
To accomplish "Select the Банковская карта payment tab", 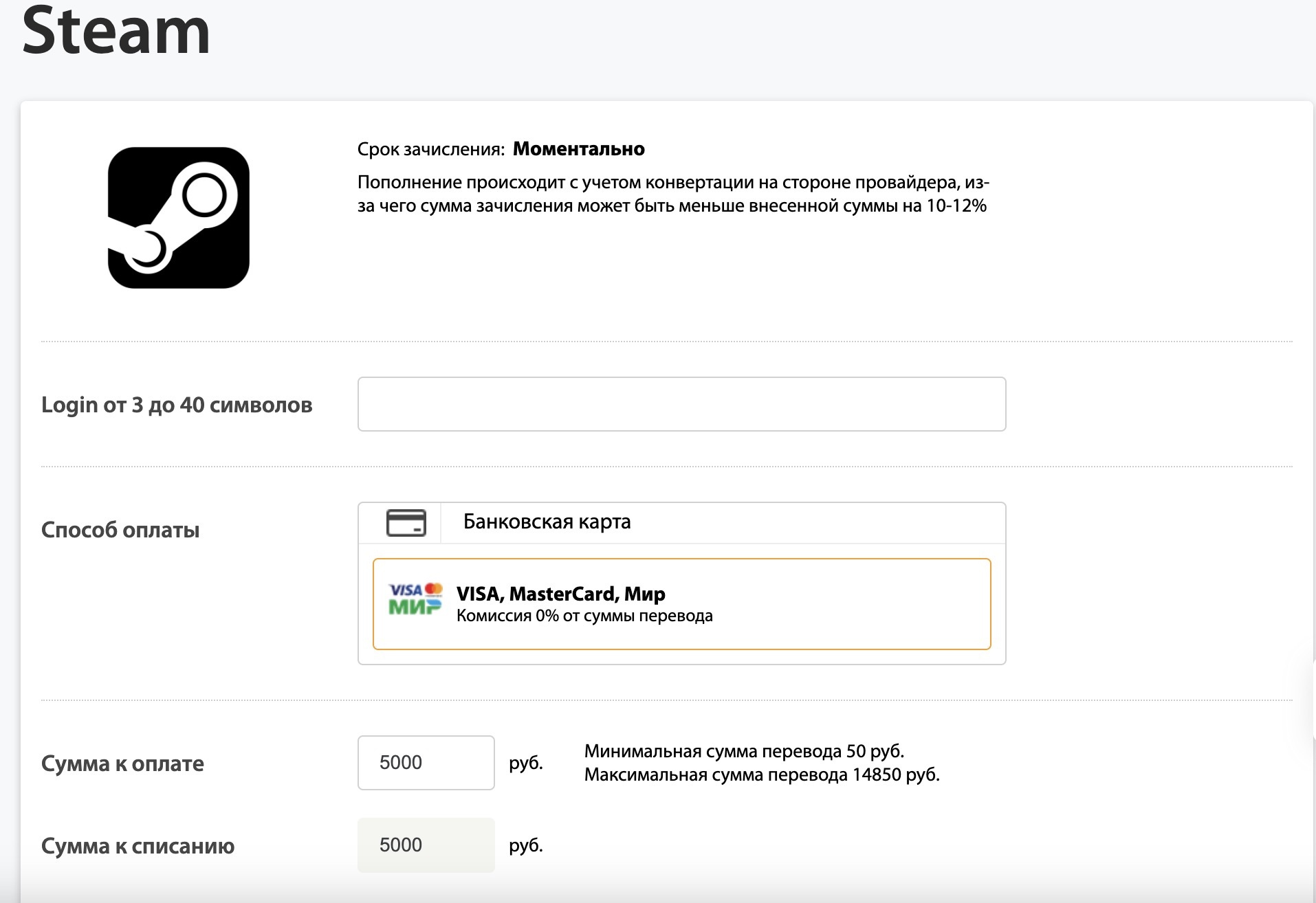I will point(547,522).
